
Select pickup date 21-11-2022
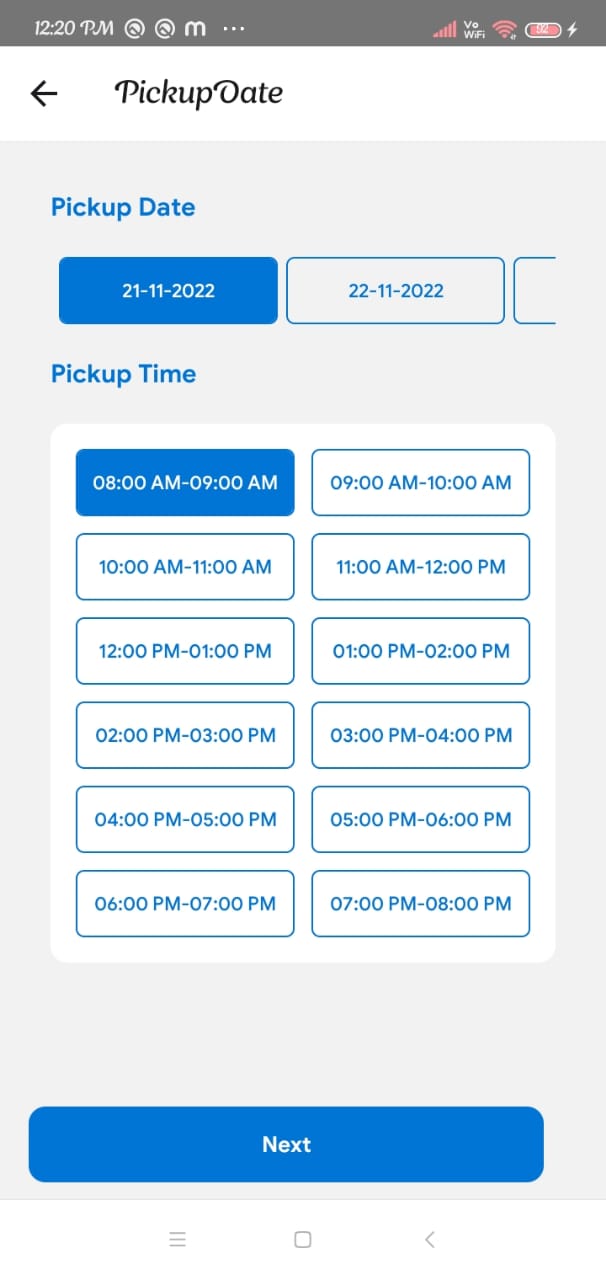coord(168,291)
